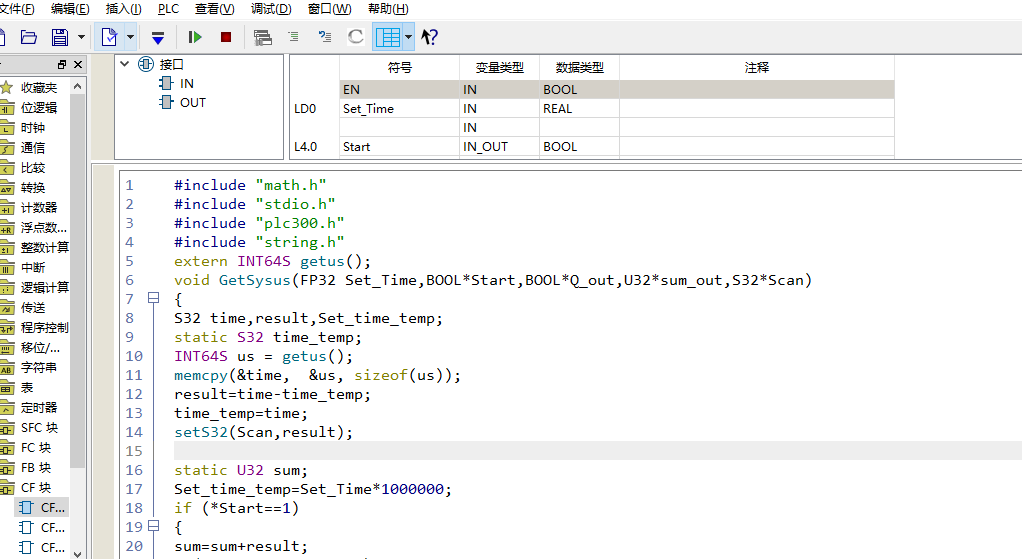Float the instruction tree panel
This screenshot has height=559, width=1022.
(62, 64)
